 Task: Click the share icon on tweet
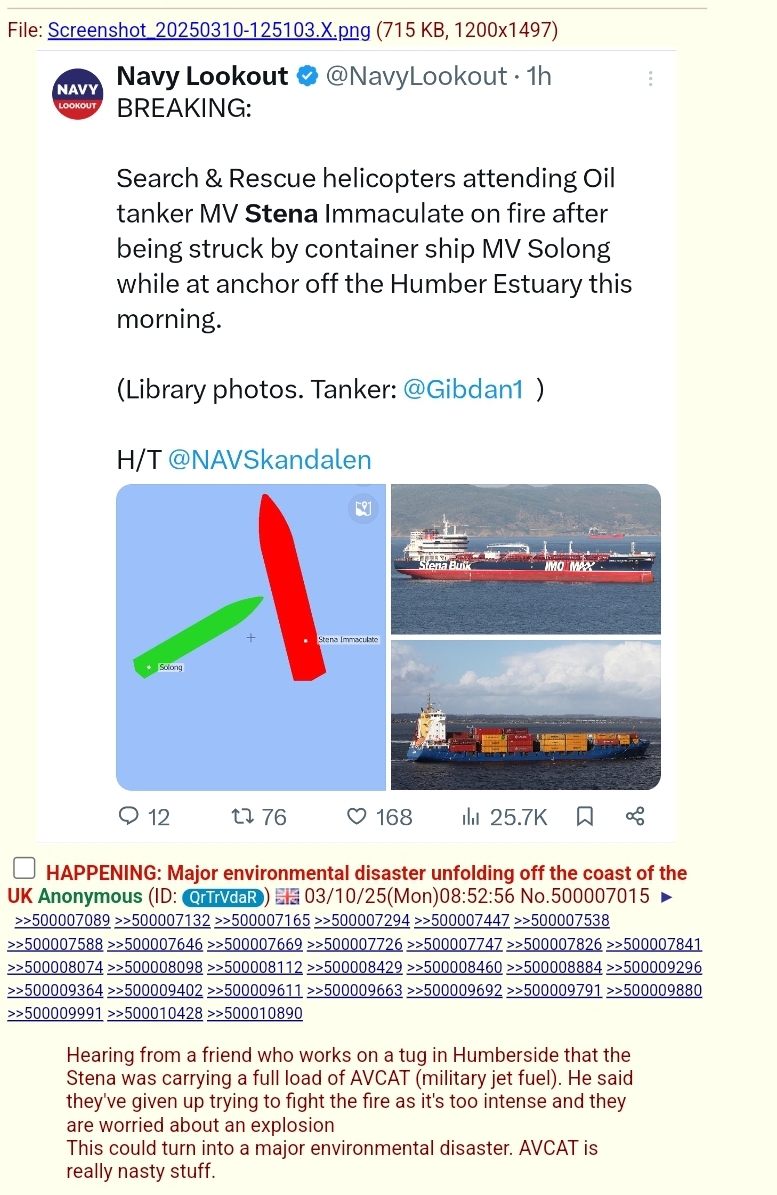coord(635,816)
